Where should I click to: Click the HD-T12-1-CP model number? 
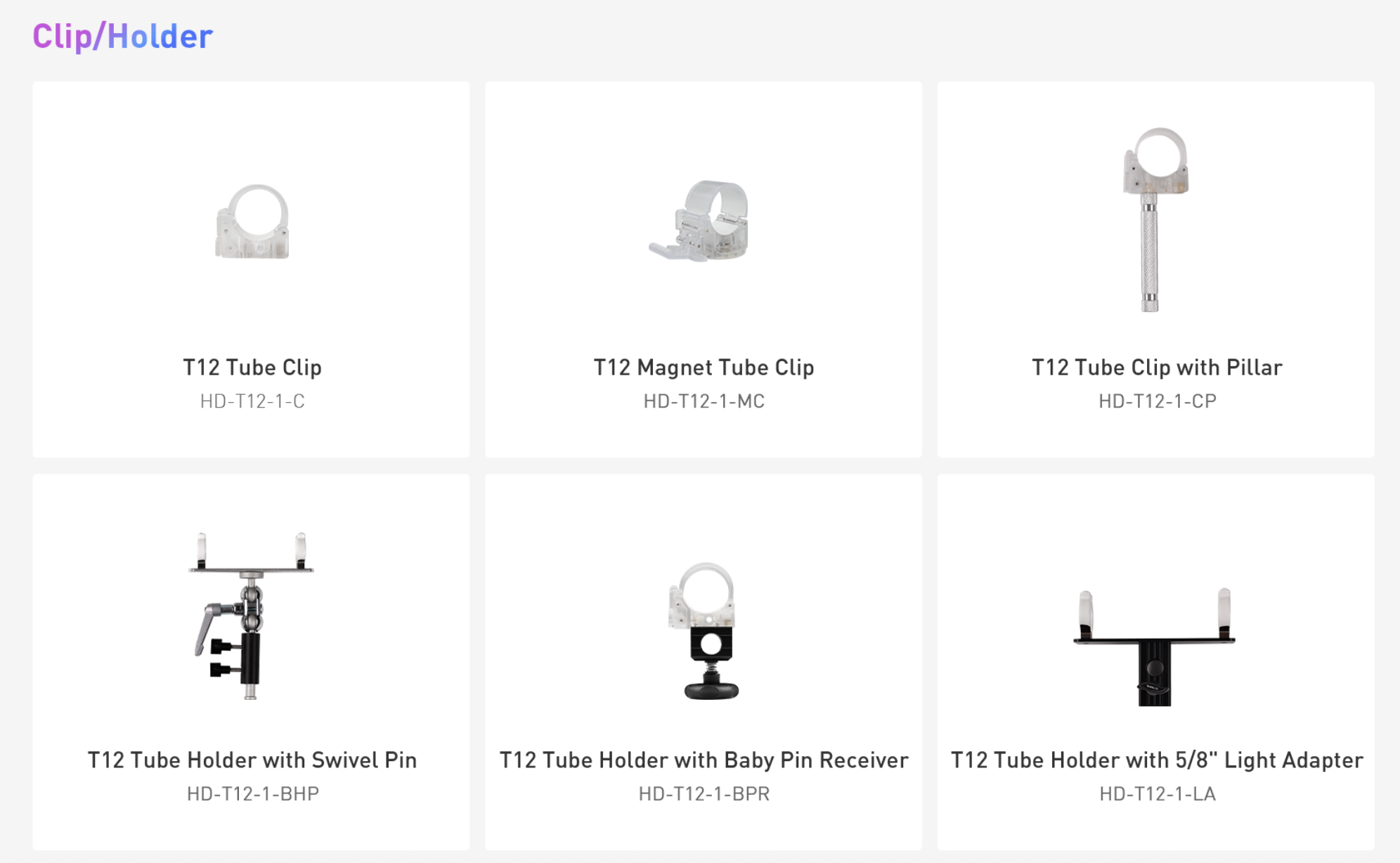point(1157,401)
